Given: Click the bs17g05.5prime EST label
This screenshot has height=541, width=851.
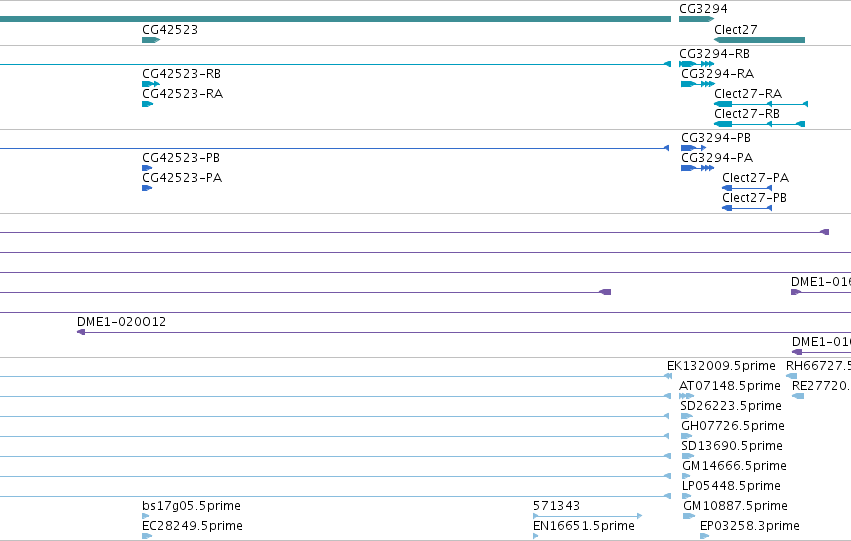Looking at the screenshot, I should [x=191, y=506].
